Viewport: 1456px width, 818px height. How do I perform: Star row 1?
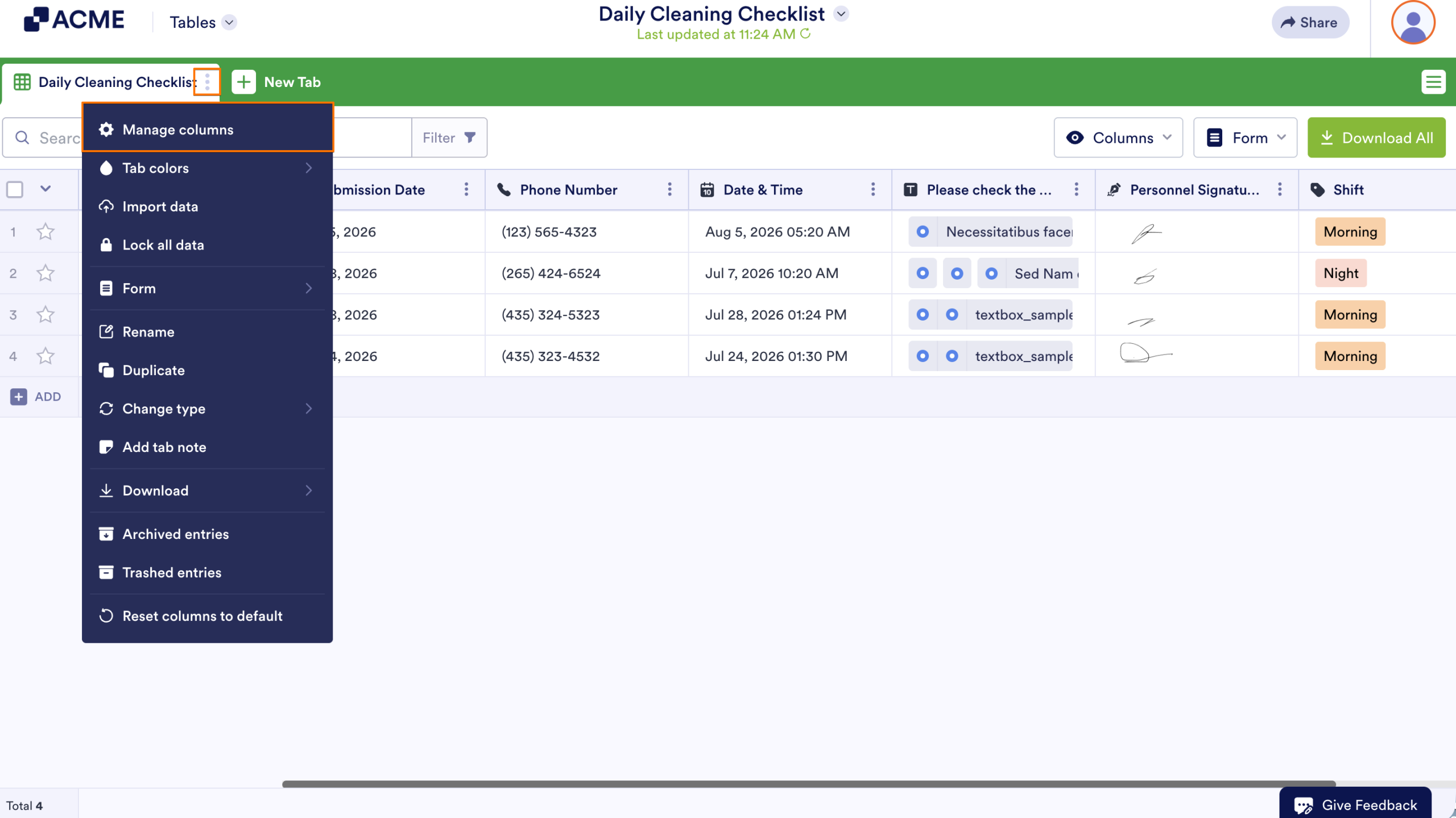45,232
